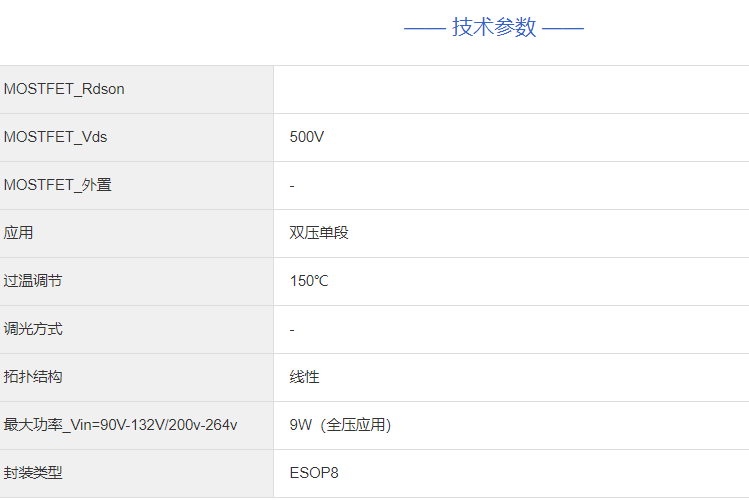Click the 500V value
The width and height of the screenshot is (749, 500).
coord(307,137)
